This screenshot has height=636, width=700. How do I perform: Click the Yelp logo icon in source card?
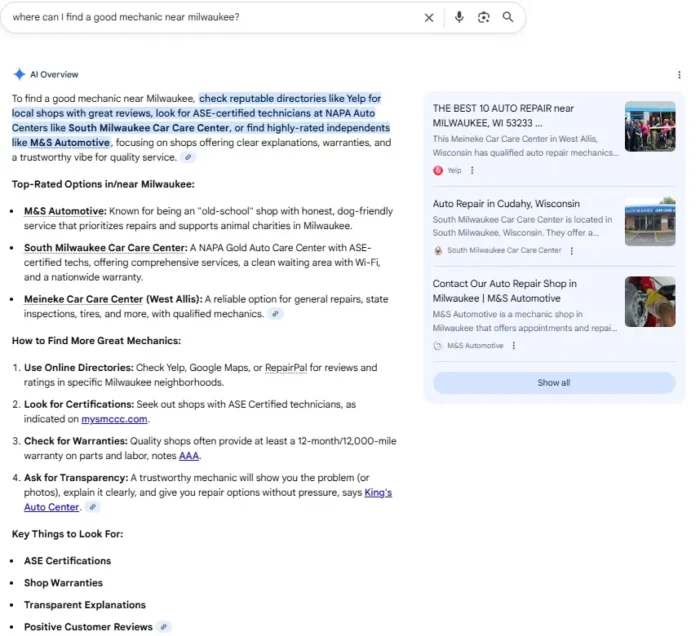click(438, 170)
